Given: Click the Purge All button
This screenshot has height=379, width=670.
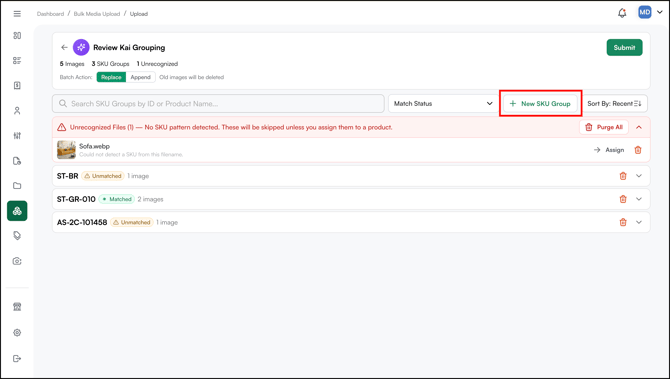Looking at the screenshot, I should pyautogui.click(x=604, y=127).
